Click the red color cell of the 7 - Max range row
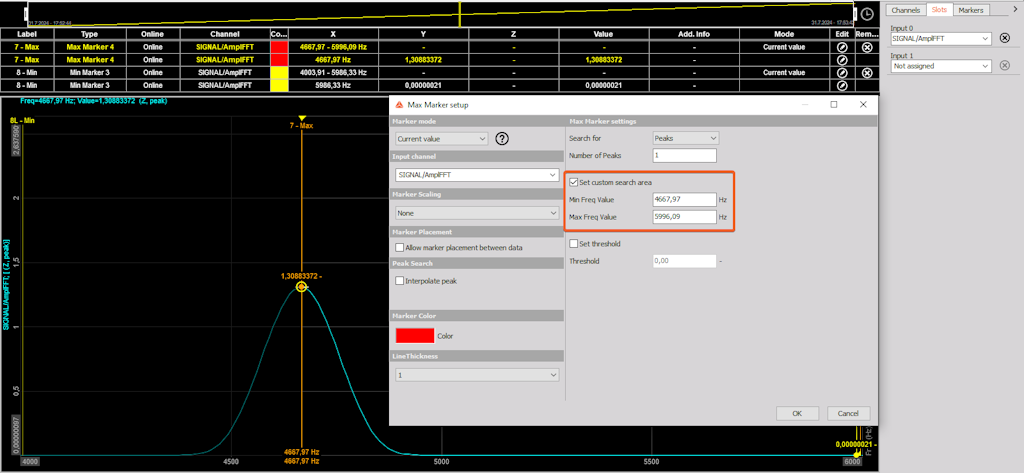Viewport: 1024px width, 473px height. point(279,47)
